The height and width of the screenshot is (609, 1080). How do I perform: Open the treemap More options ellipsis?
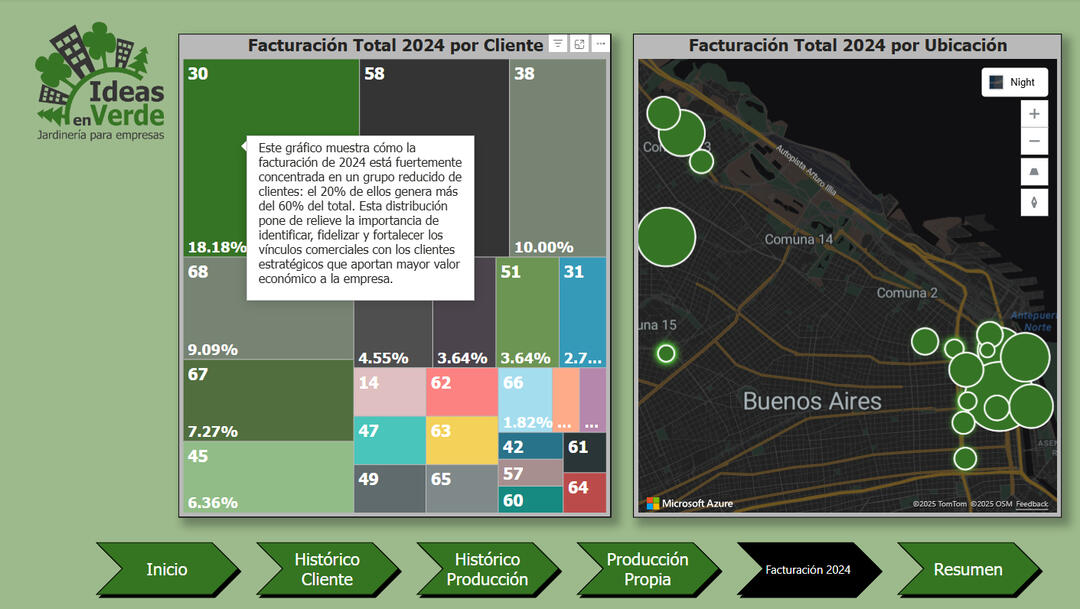coord(600,44)
